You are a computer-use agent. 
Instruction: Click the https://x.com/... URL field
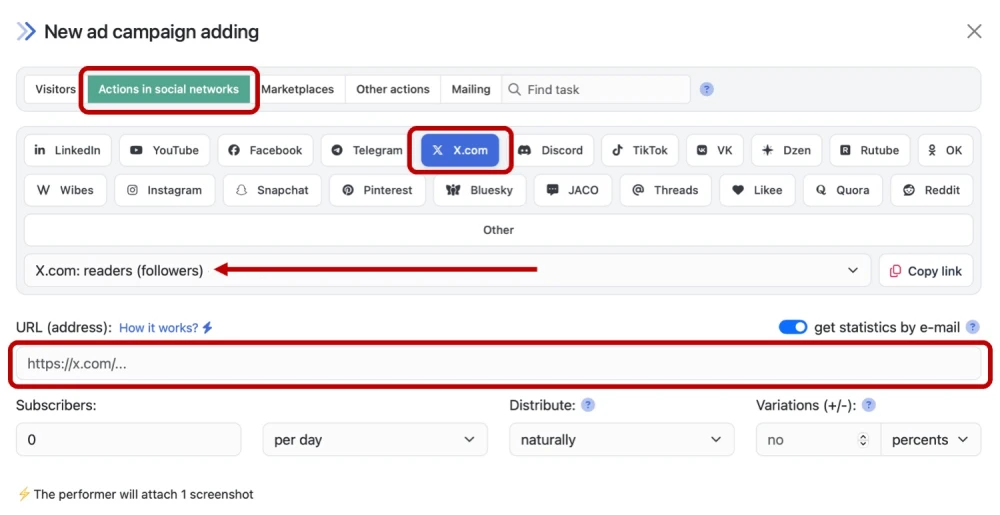[498, 364]
